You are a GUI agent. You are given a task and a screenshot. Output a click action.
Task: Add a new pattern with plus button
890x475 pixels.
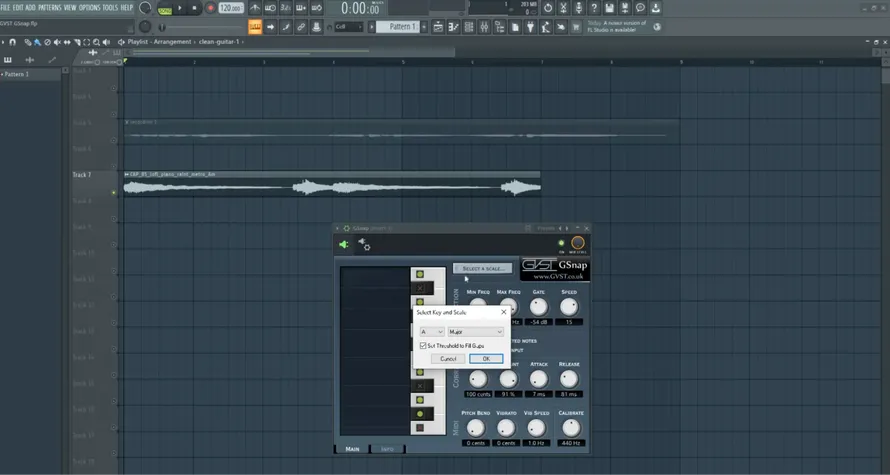click(424, 27)
